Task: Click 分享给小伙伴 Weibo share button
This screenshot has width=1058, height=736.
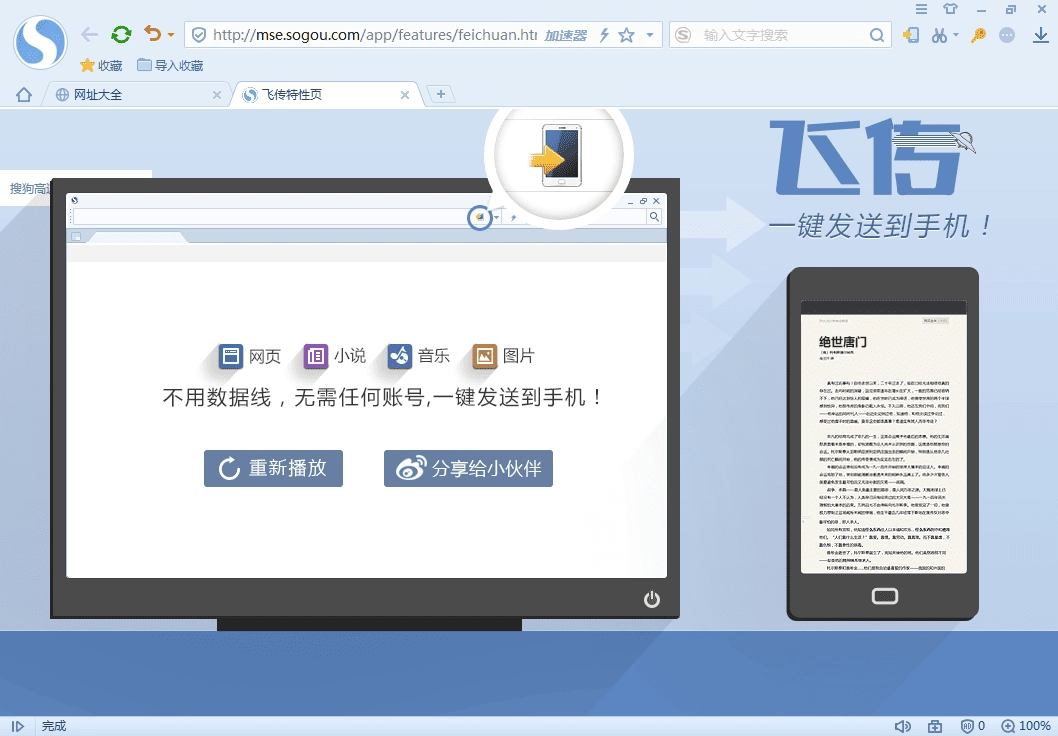Action: pyautogui.click(x=468, y=468)
